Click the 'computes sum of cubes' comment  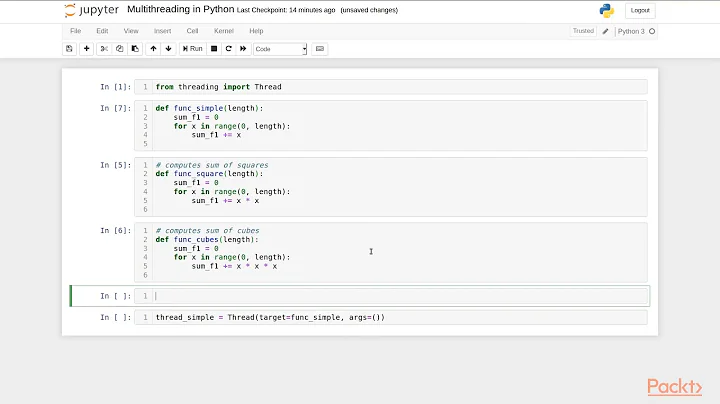(207, 230)
